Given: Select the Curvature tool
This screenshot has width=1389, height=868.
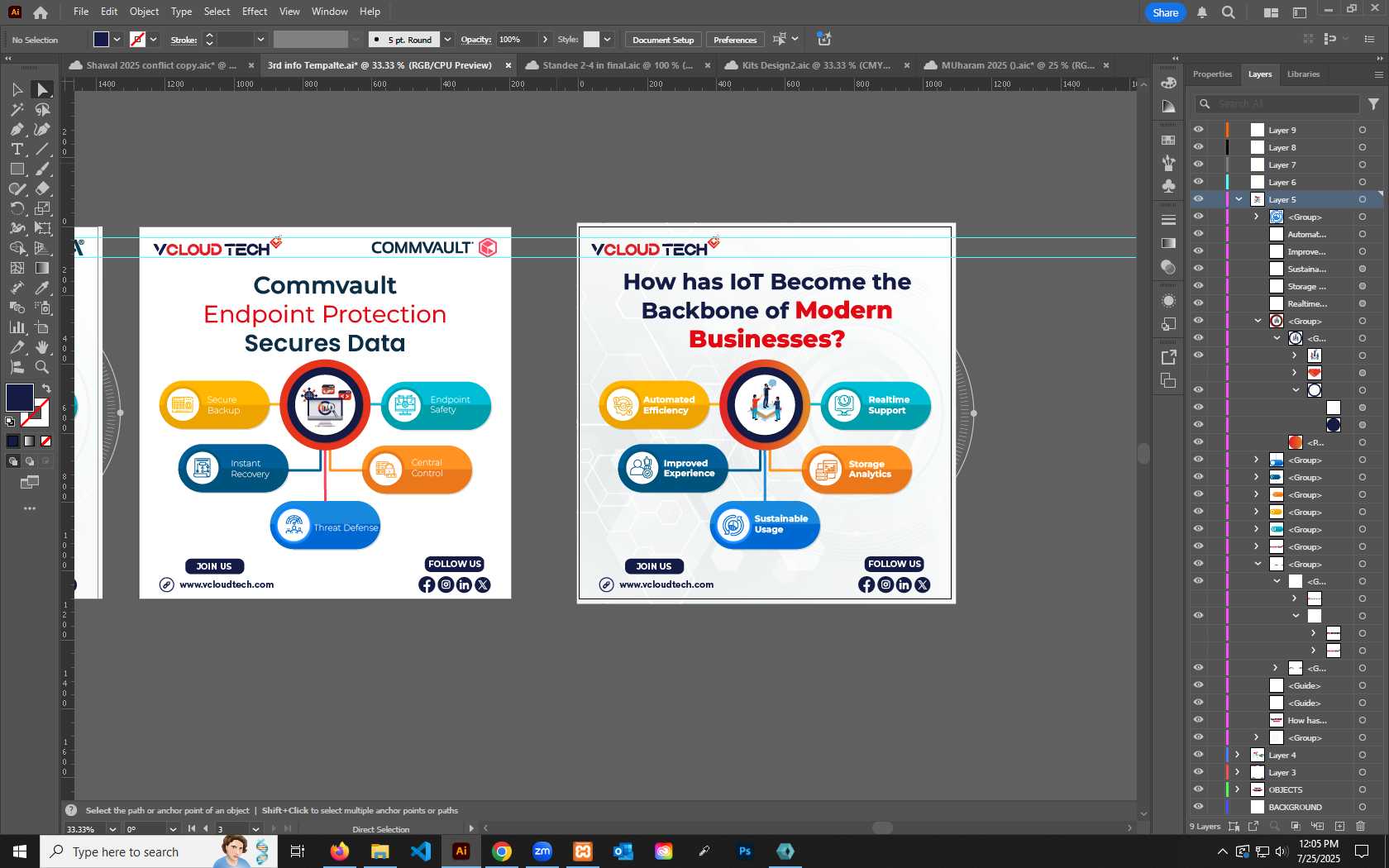Looking at the screenshot, I should pos(42,129).
